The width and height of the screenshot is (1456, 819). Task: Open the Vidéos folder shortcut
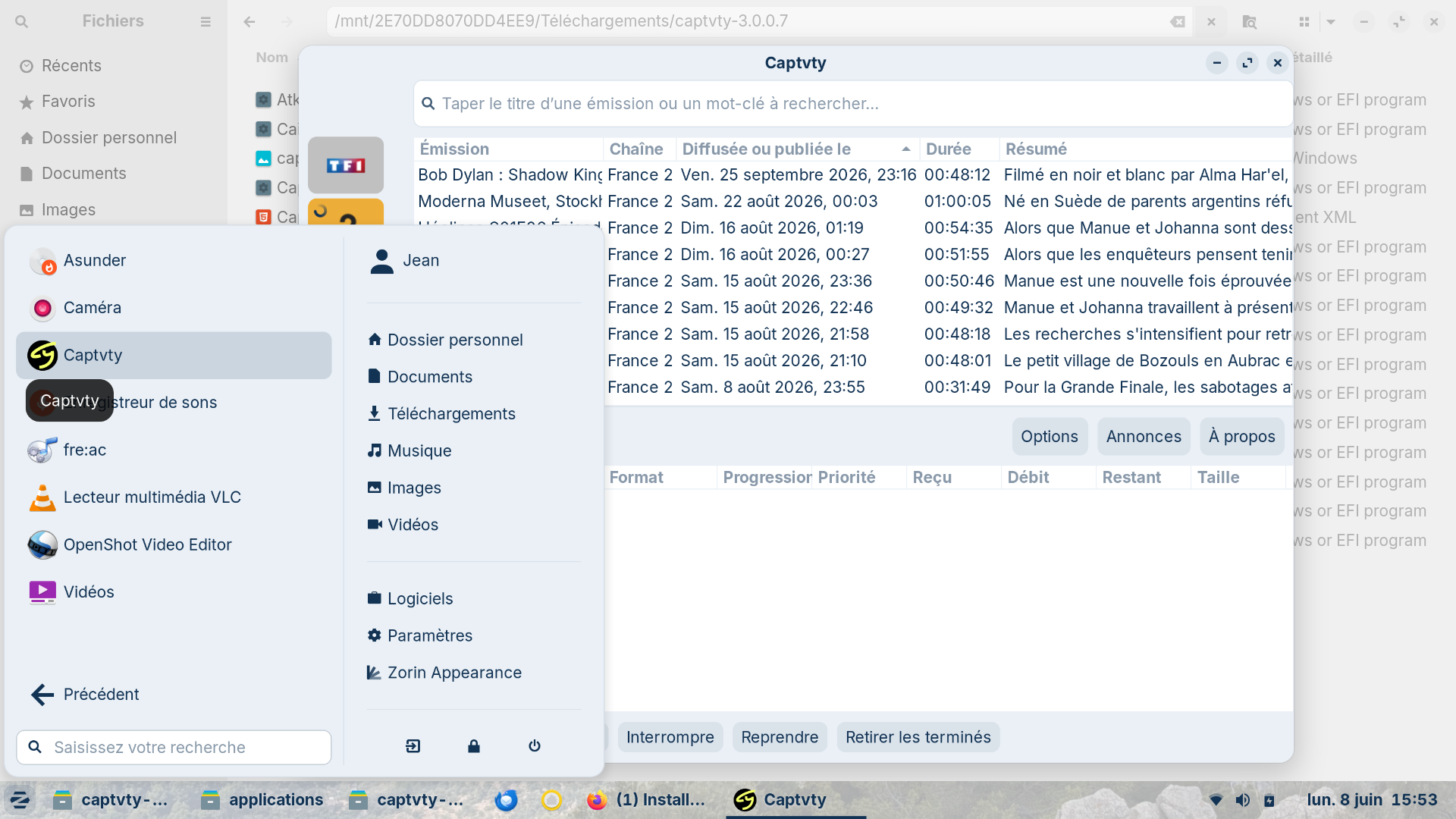[474, 525]
